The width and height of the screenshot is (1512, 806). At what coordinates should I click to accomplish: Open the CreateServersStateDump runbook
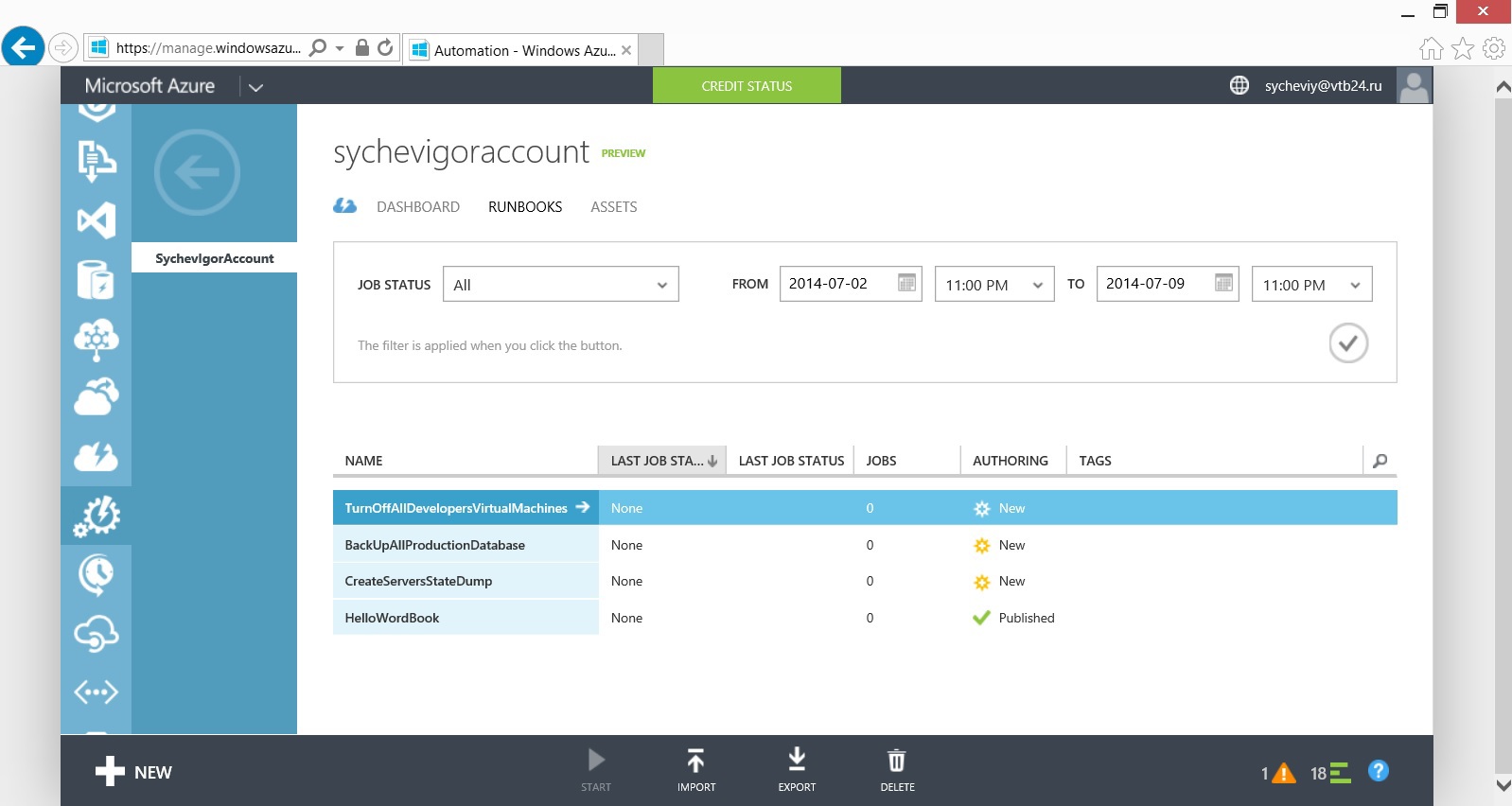[418, 581]
